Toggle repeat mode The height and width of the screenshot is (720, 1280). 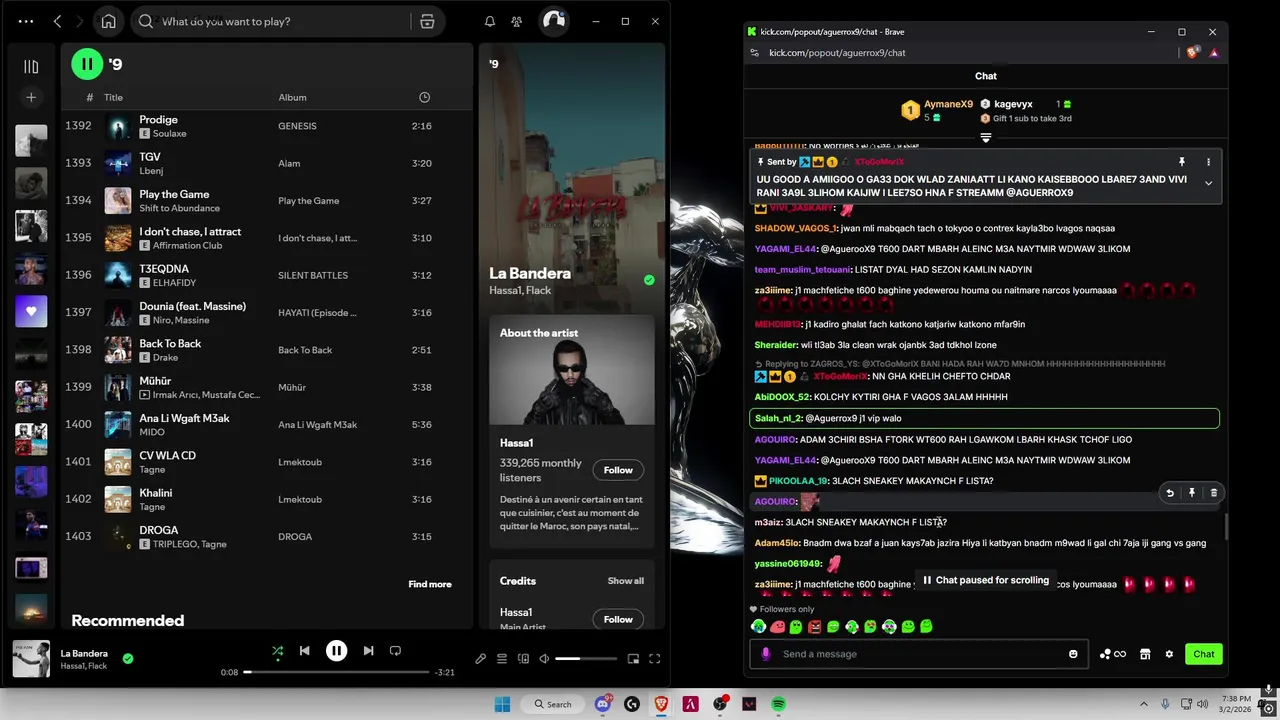coord(395,651)
